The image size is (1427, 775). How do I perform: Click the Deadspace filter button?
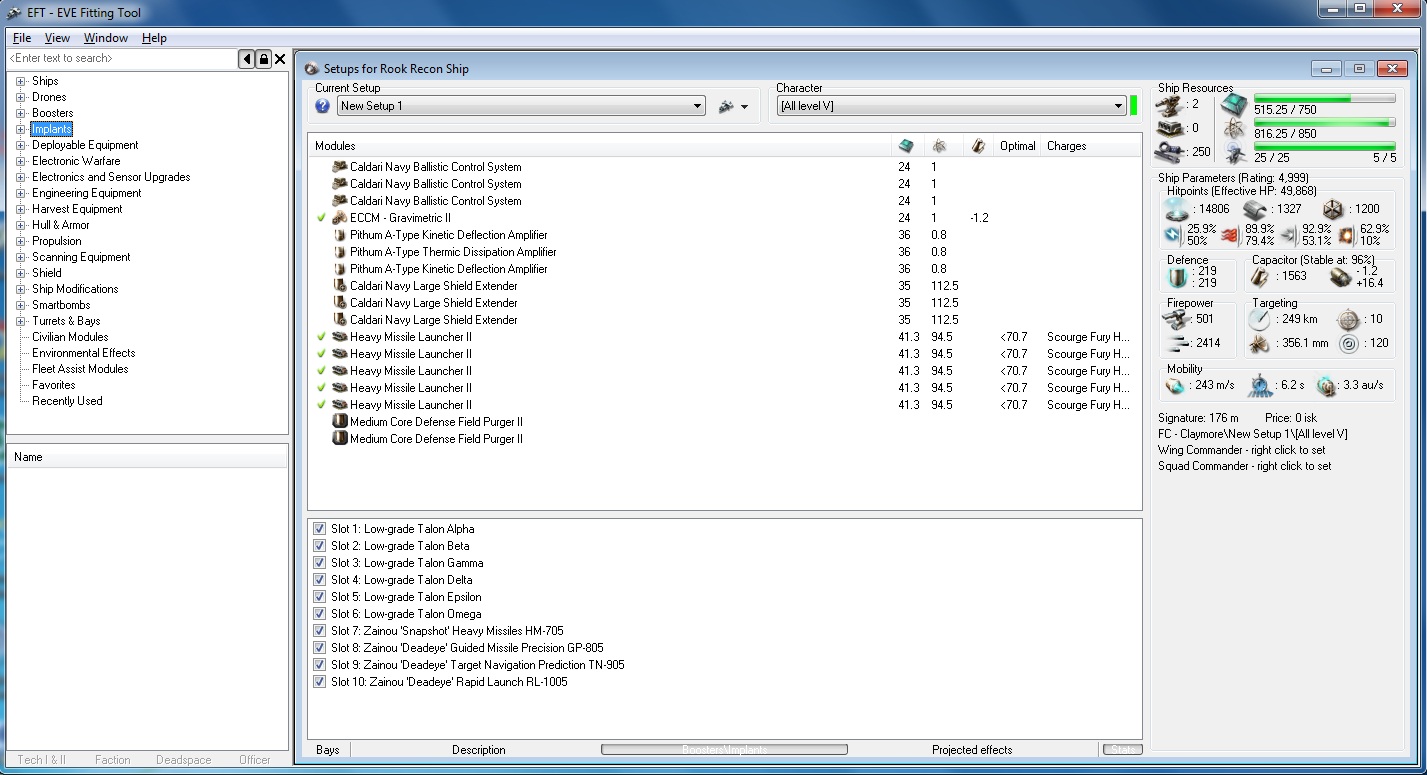(x=184, y=760)
